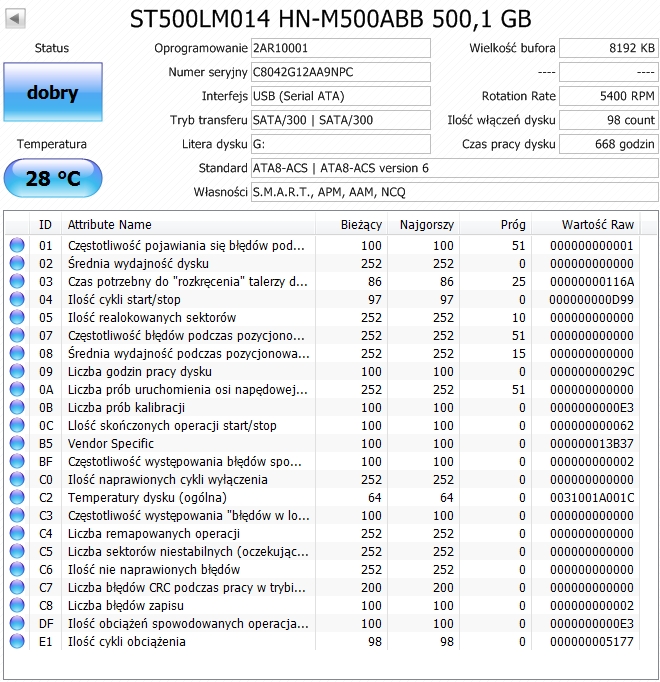This screenshot has height=682, width=660.
Task: Click the Oprogramowanie field showing 2AR10001
Action: (x=341, y=48)
